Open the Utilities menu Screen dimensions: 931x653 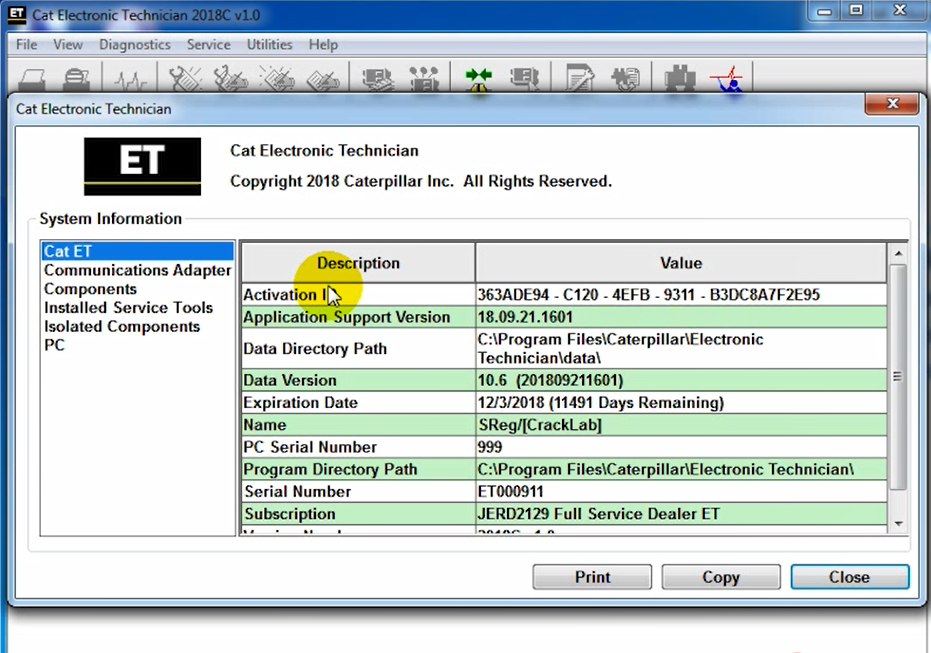click(x=269, y=45)
